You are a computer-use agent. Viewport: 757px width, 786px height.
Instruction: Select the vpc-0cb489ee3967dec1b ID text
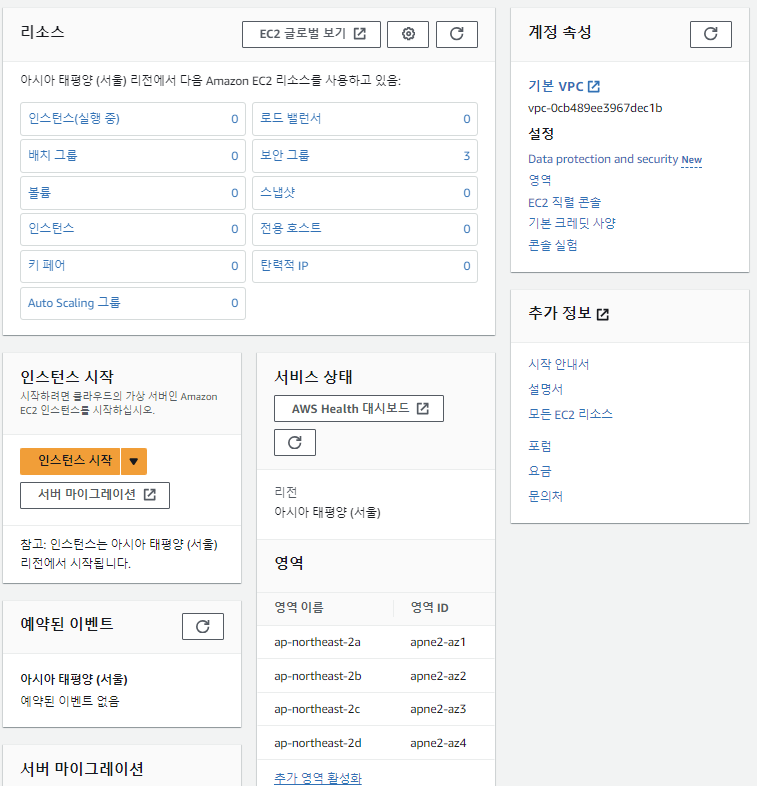tap(595, 108)
